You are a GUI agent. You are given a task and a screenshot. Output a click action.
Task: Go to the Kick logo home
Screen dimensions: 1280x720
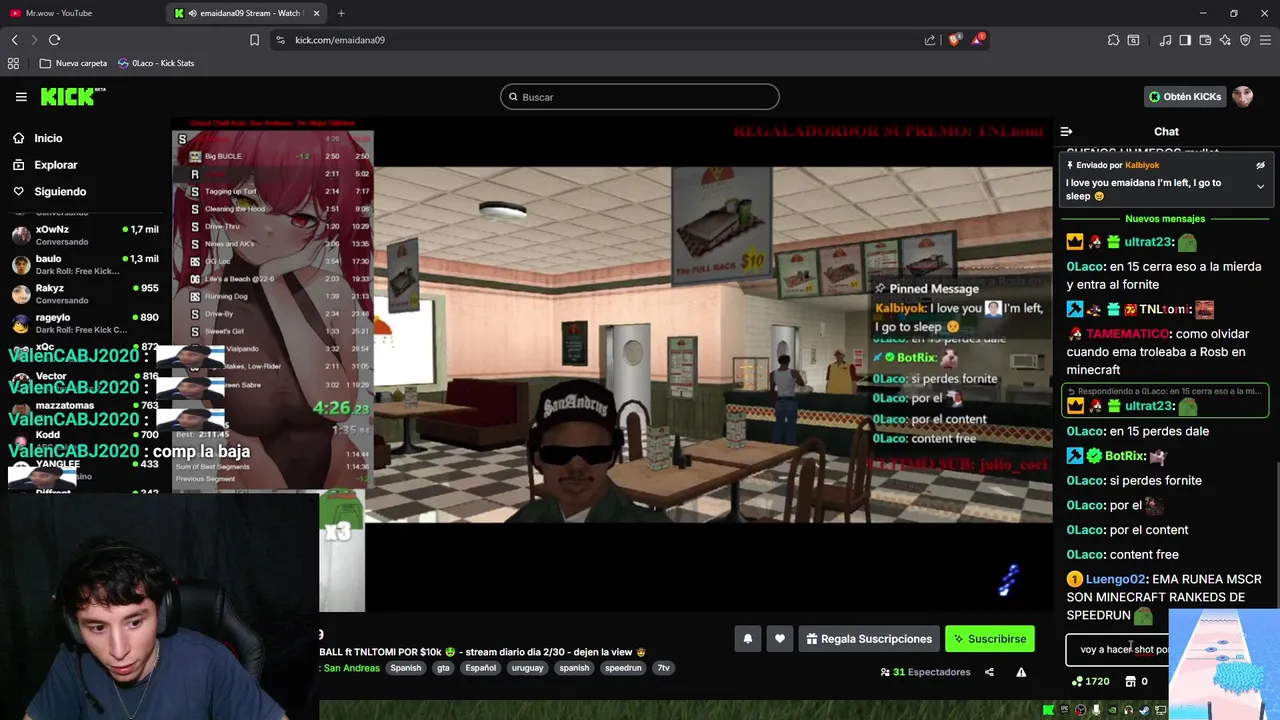pos(72,96)
